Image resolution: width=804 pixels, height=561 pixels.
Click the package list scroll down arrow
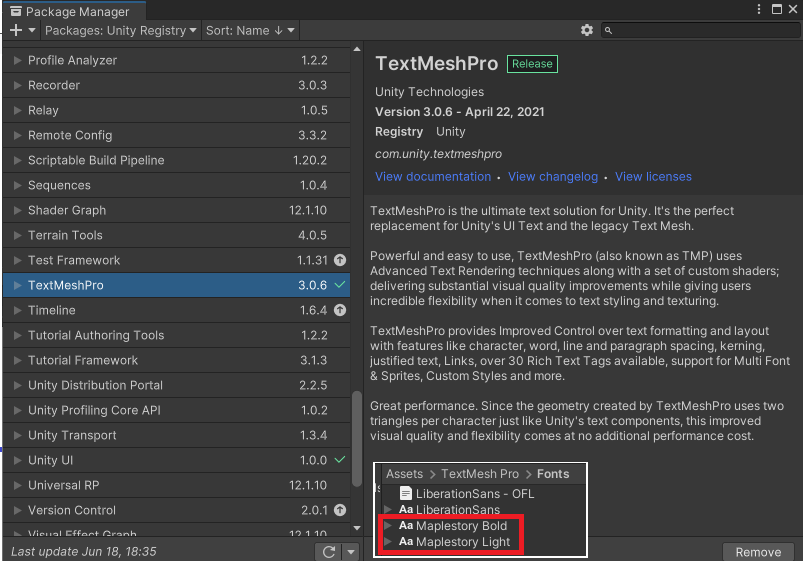[357, 528]
